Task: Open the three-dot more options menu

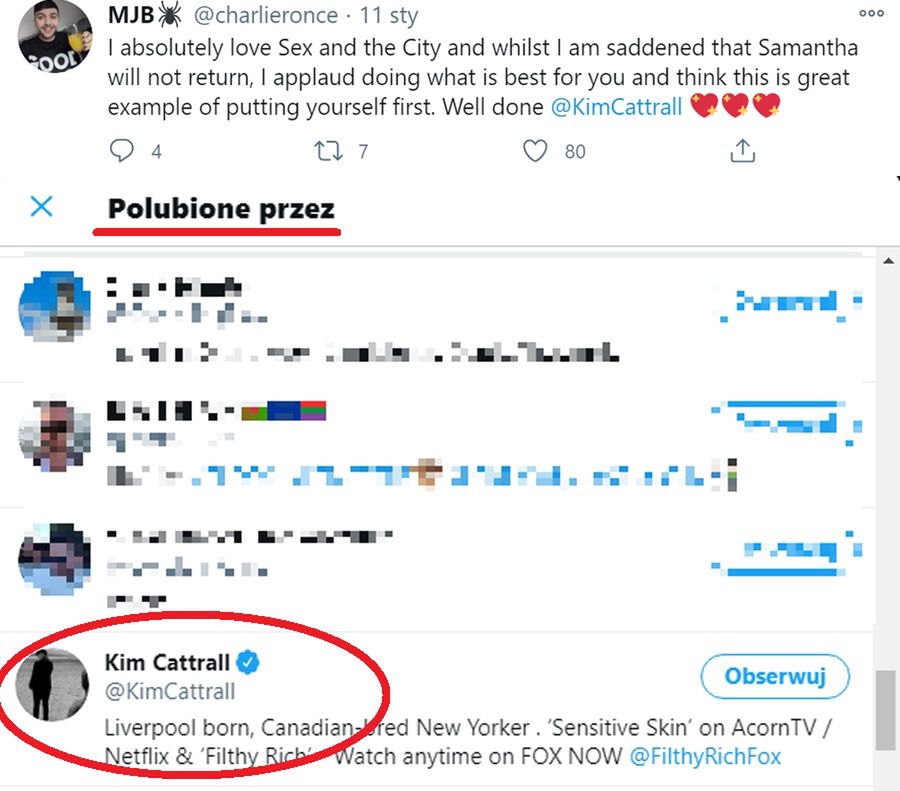Action: coord(871,14)
